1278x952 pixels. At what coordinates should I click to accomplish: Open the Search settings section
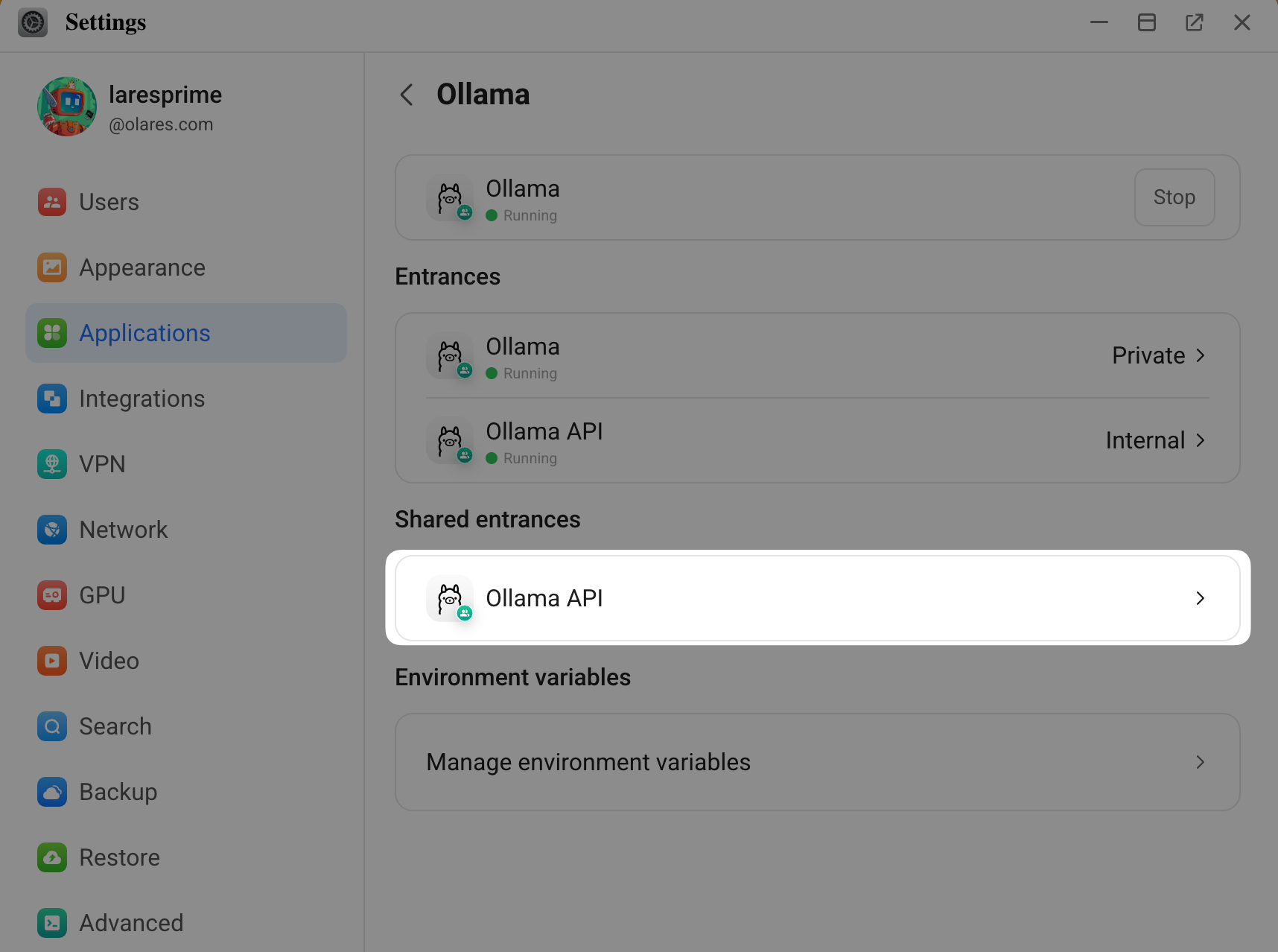(x=115, y=726)
